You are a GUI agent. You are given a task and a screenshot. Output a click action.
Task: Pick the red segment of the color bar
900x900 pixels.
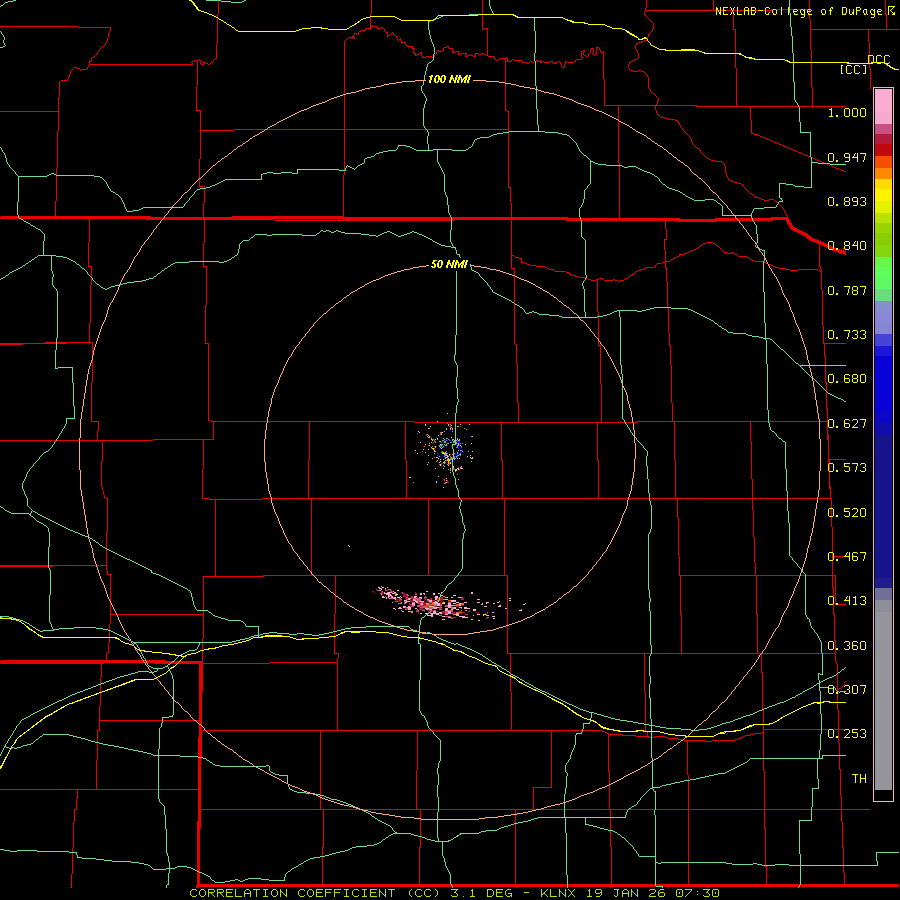(x=883, y=150)
